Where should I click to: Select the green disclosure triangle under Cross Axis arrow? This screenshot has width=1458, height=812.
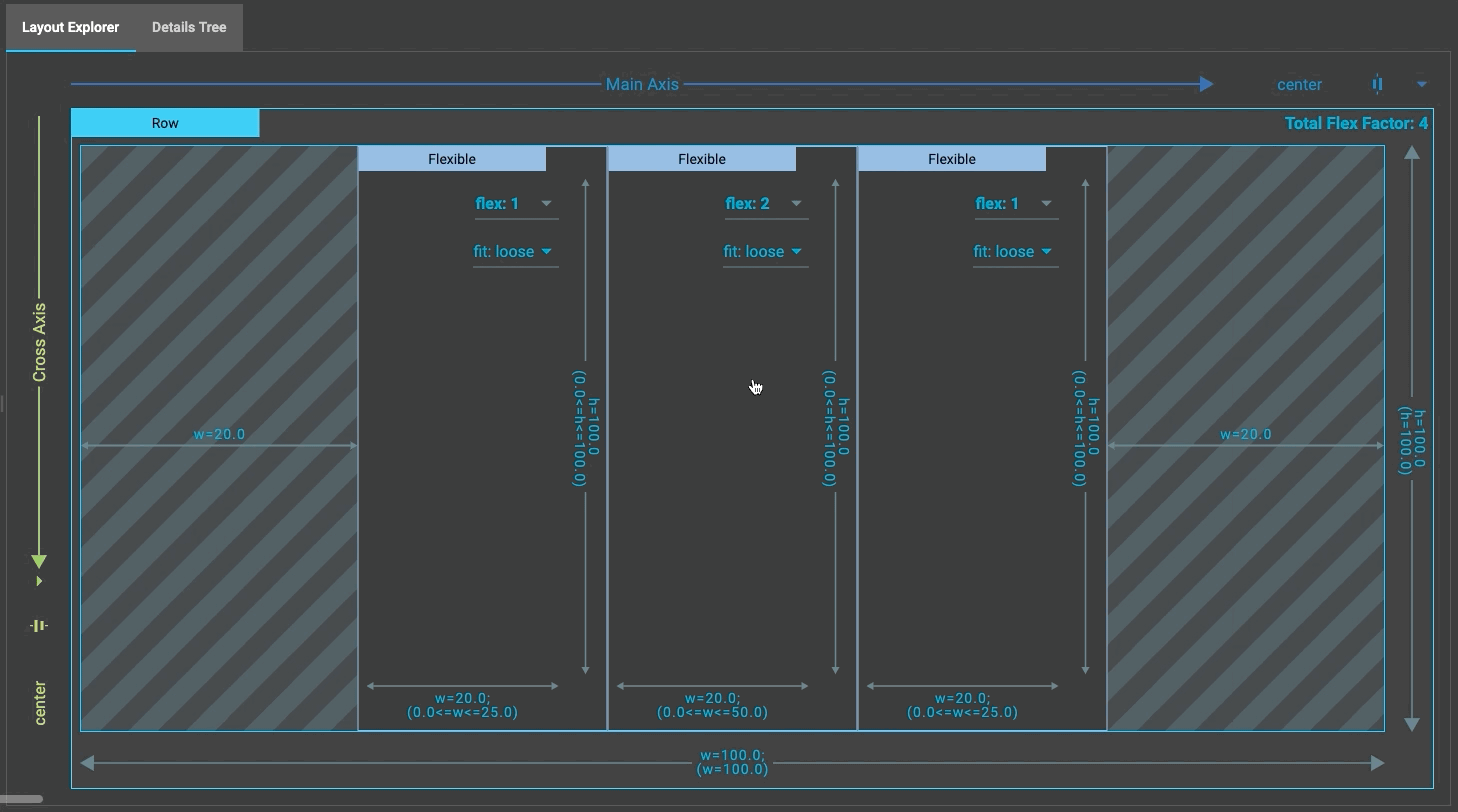point(38,580)
